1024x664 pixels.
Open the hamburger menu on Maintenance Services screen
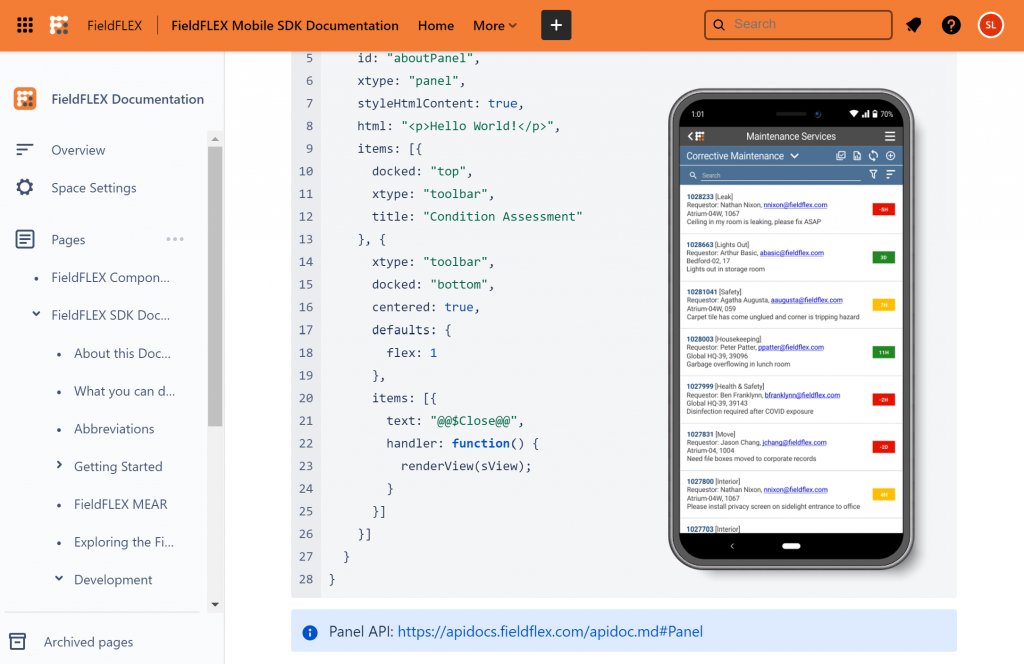pos(889,136)
